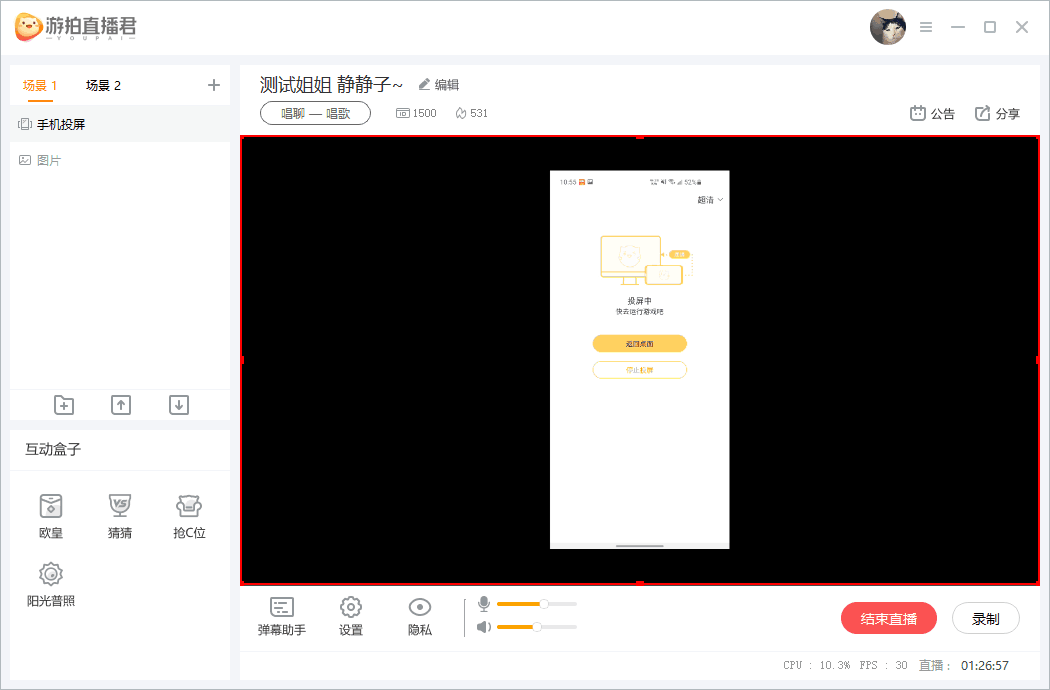Add a new source folder icon

(x=64, y=405)
